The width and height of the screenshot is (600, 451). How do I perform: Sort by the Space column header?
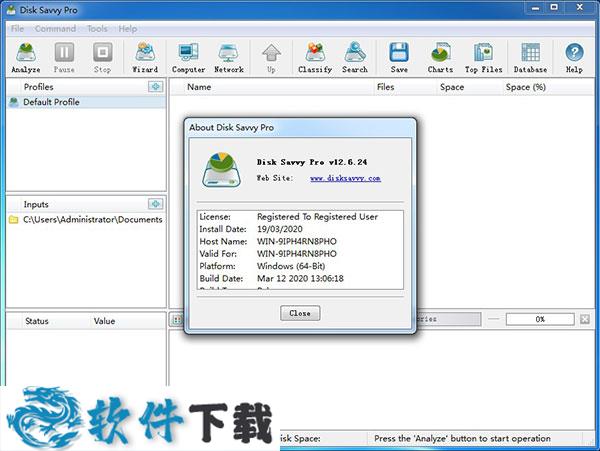pyautogui.click(x=452, y=87)
